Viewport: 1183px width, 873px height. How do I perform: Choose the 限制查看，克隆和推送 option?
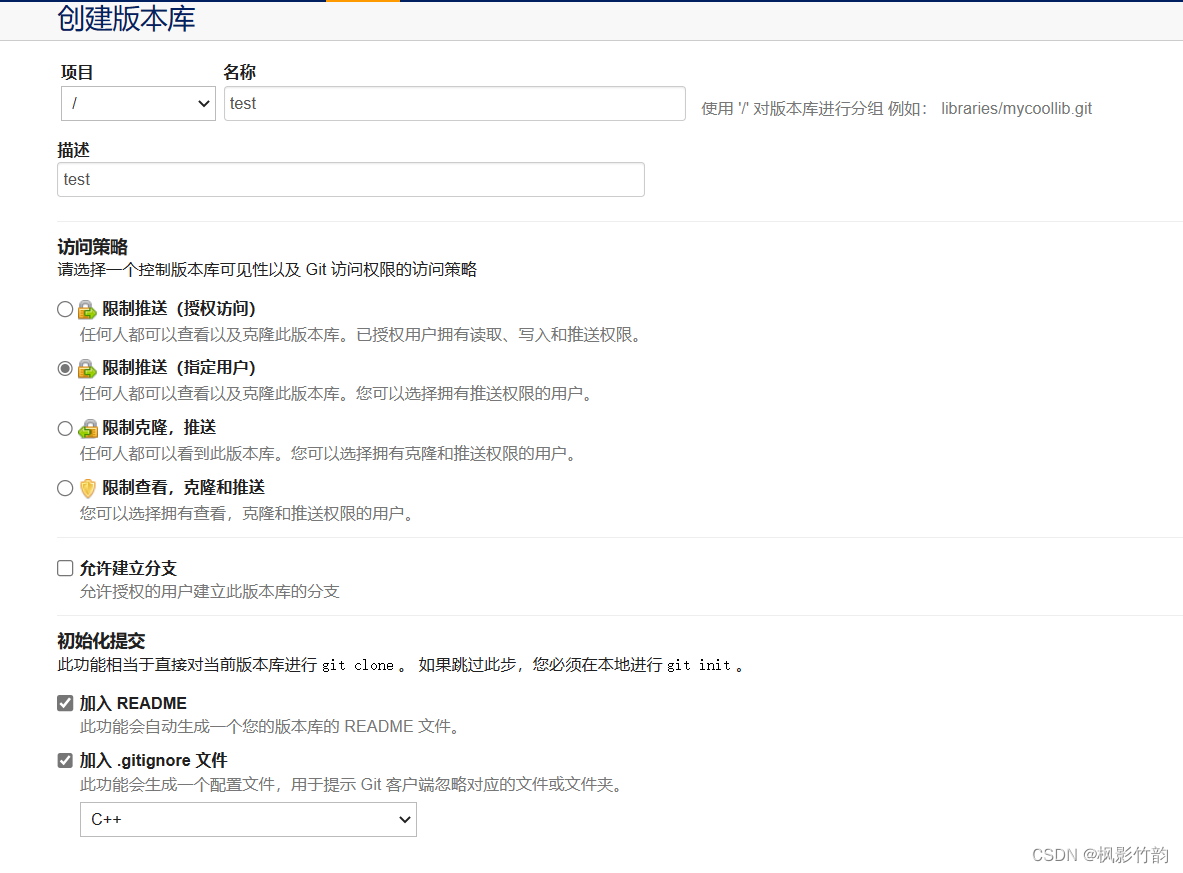tap(64, 488)
